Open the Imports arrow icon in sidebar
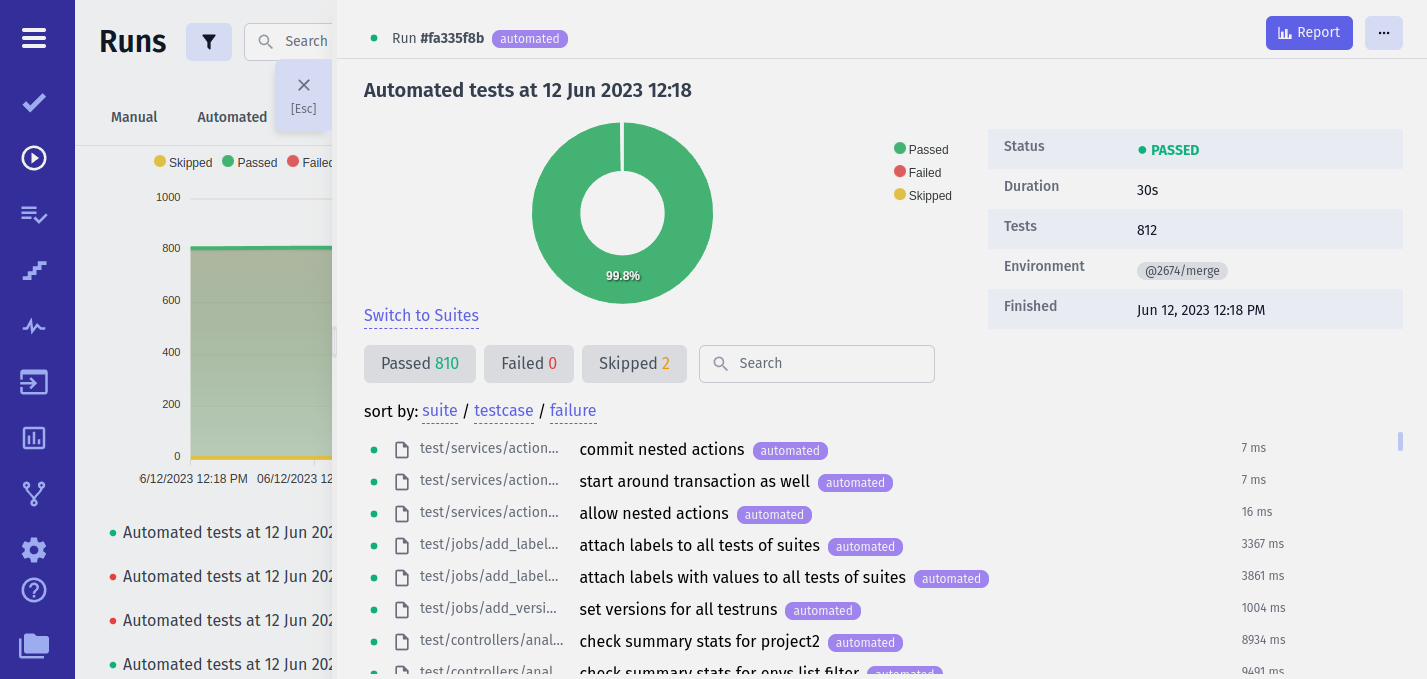Screen dimensions: 1427x679 tap(34, 382)
